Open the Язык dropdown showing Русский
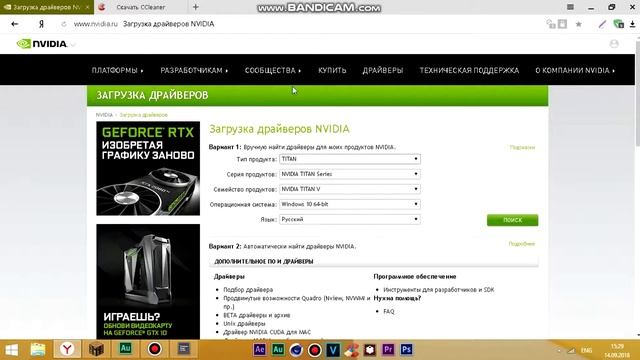 (350, 219)
